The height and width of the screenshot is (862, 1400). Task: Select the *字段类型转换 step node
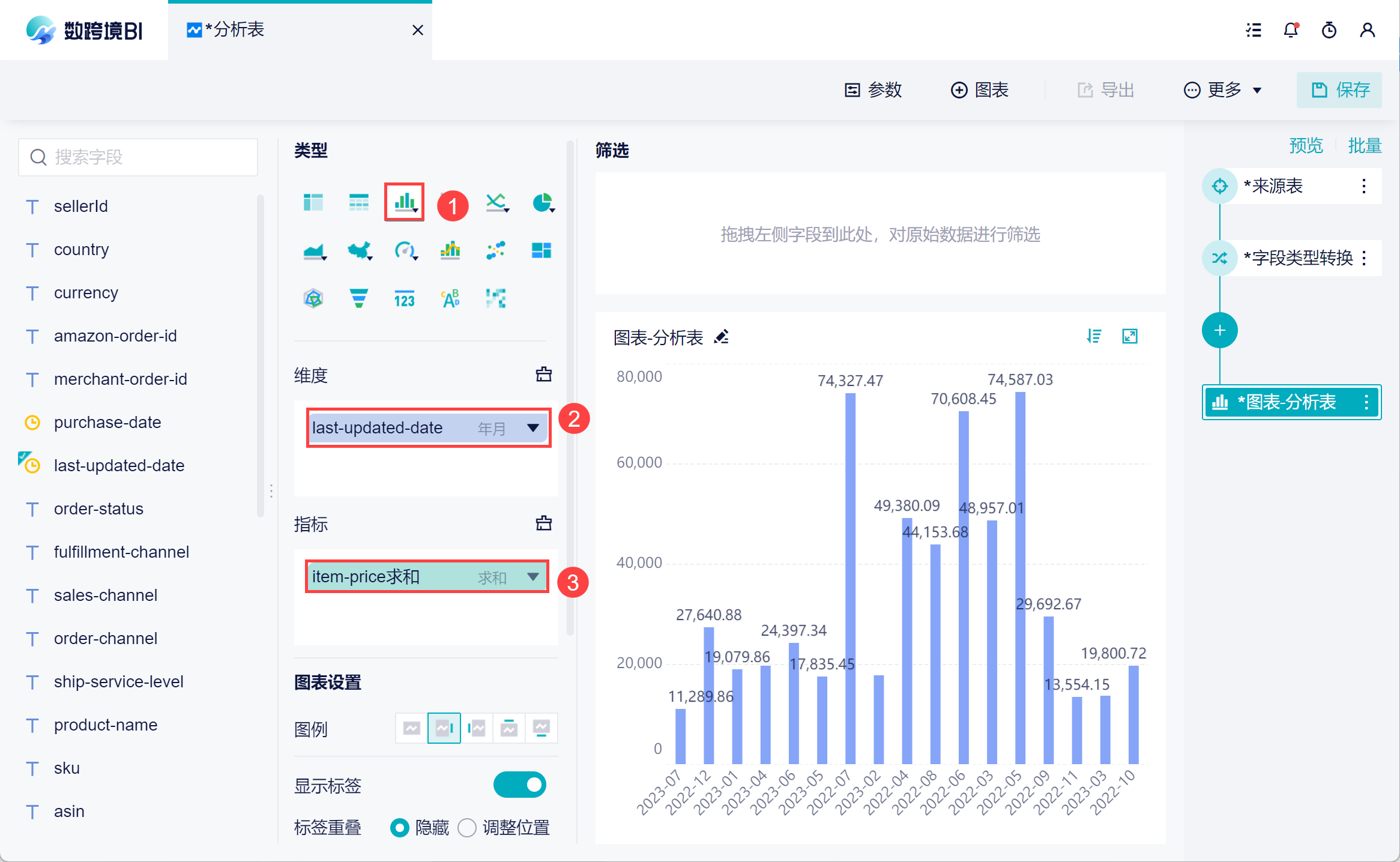click(1297, 258)
